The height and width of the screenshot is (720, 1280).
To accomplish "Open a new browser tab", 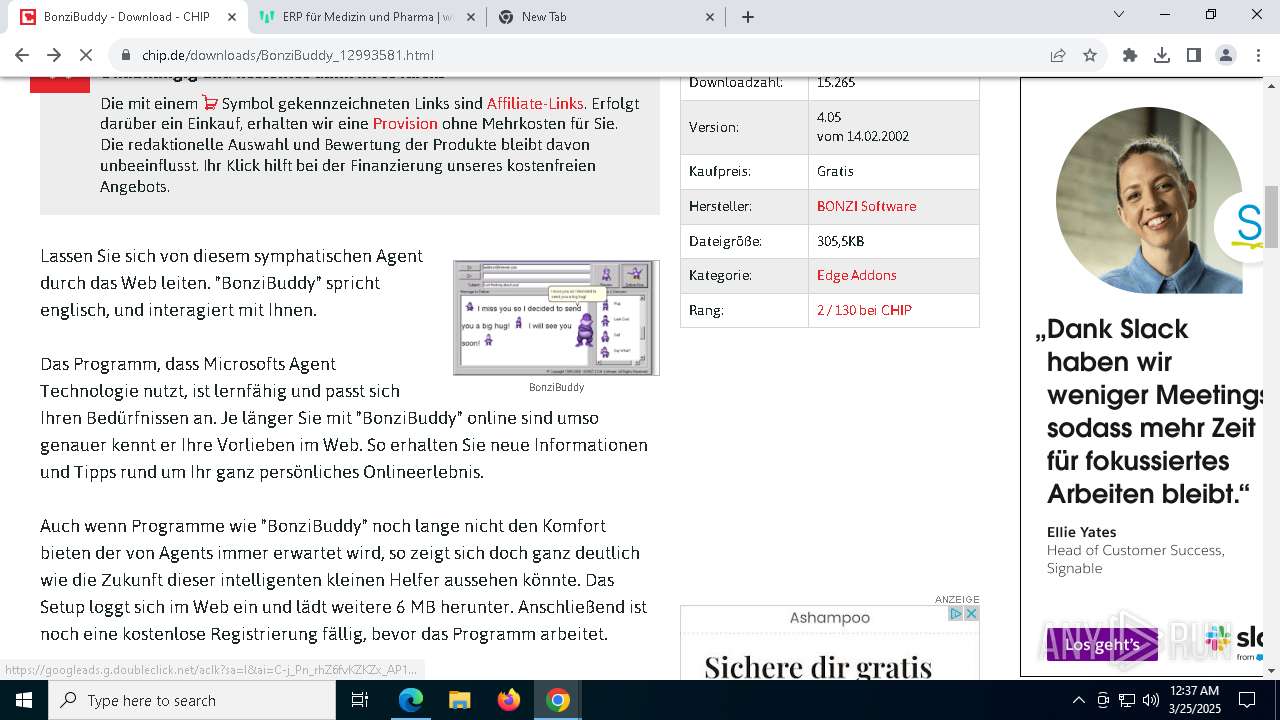I will [748, 17].
